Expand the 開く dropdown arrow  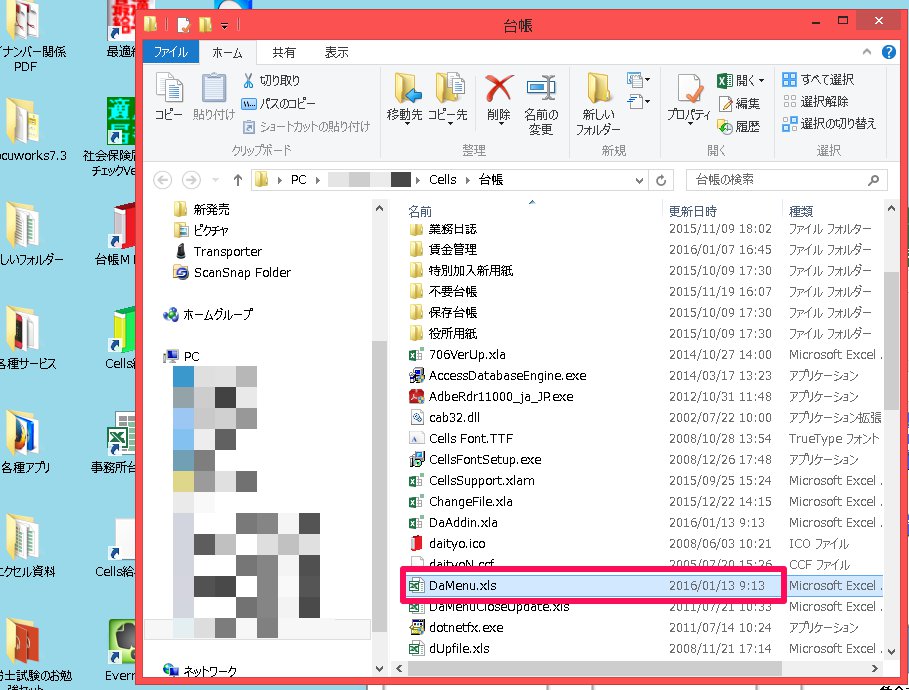click(761, 80)
